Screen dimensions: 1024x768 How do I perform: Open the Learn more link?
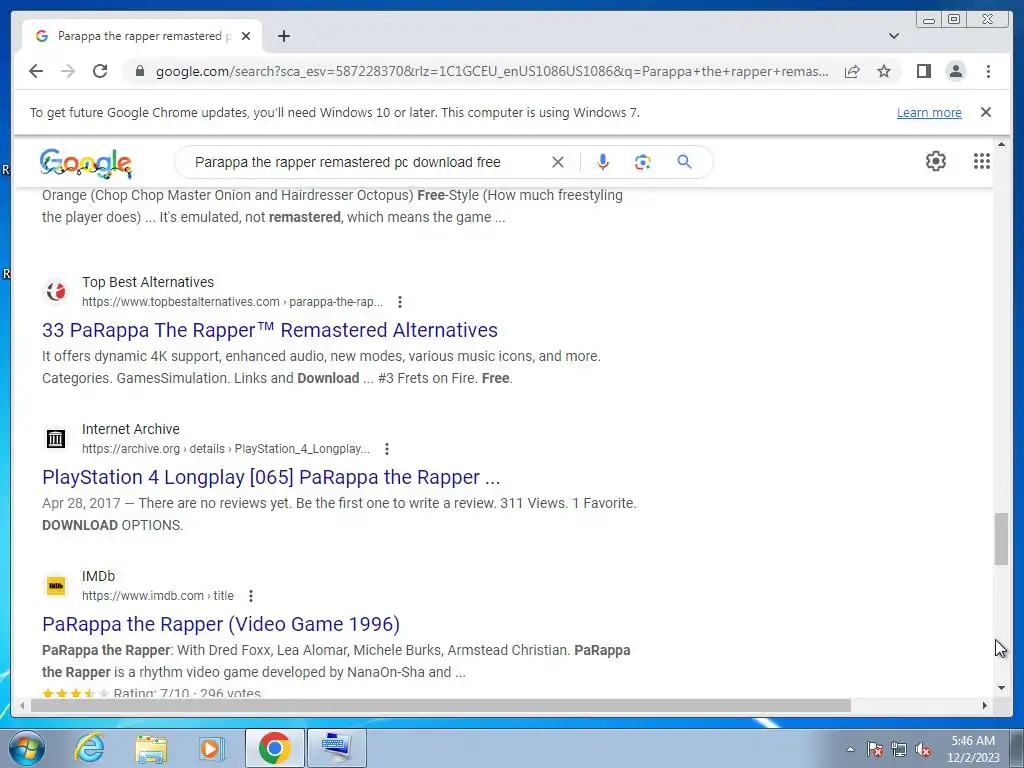point(929,112)
